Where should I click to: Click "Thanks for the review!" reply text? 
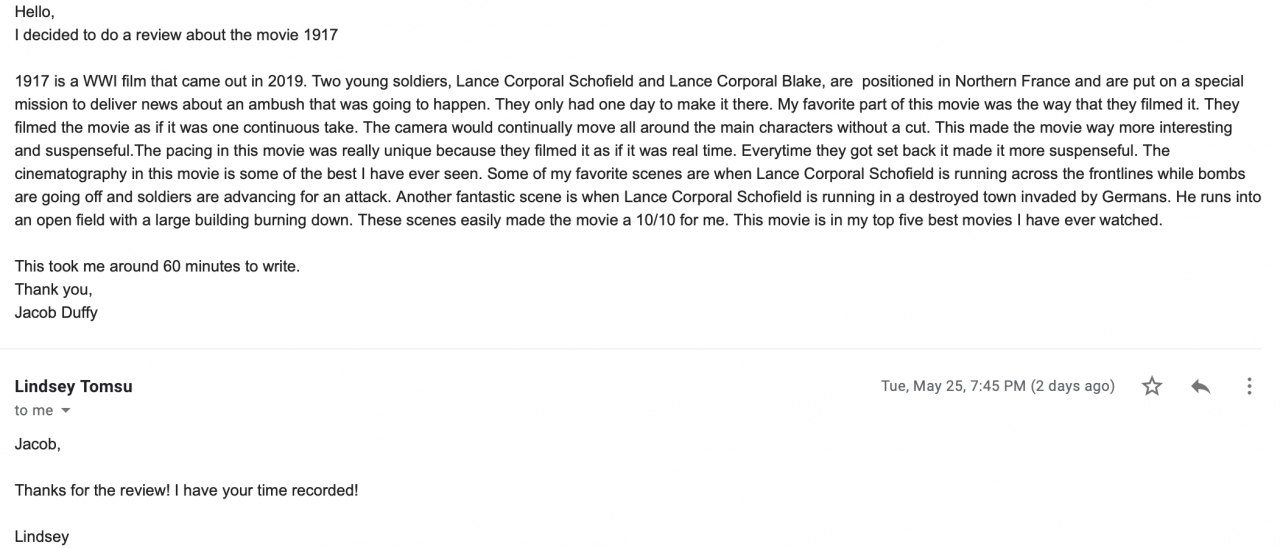pyautogui.click(x=93, y=490)
